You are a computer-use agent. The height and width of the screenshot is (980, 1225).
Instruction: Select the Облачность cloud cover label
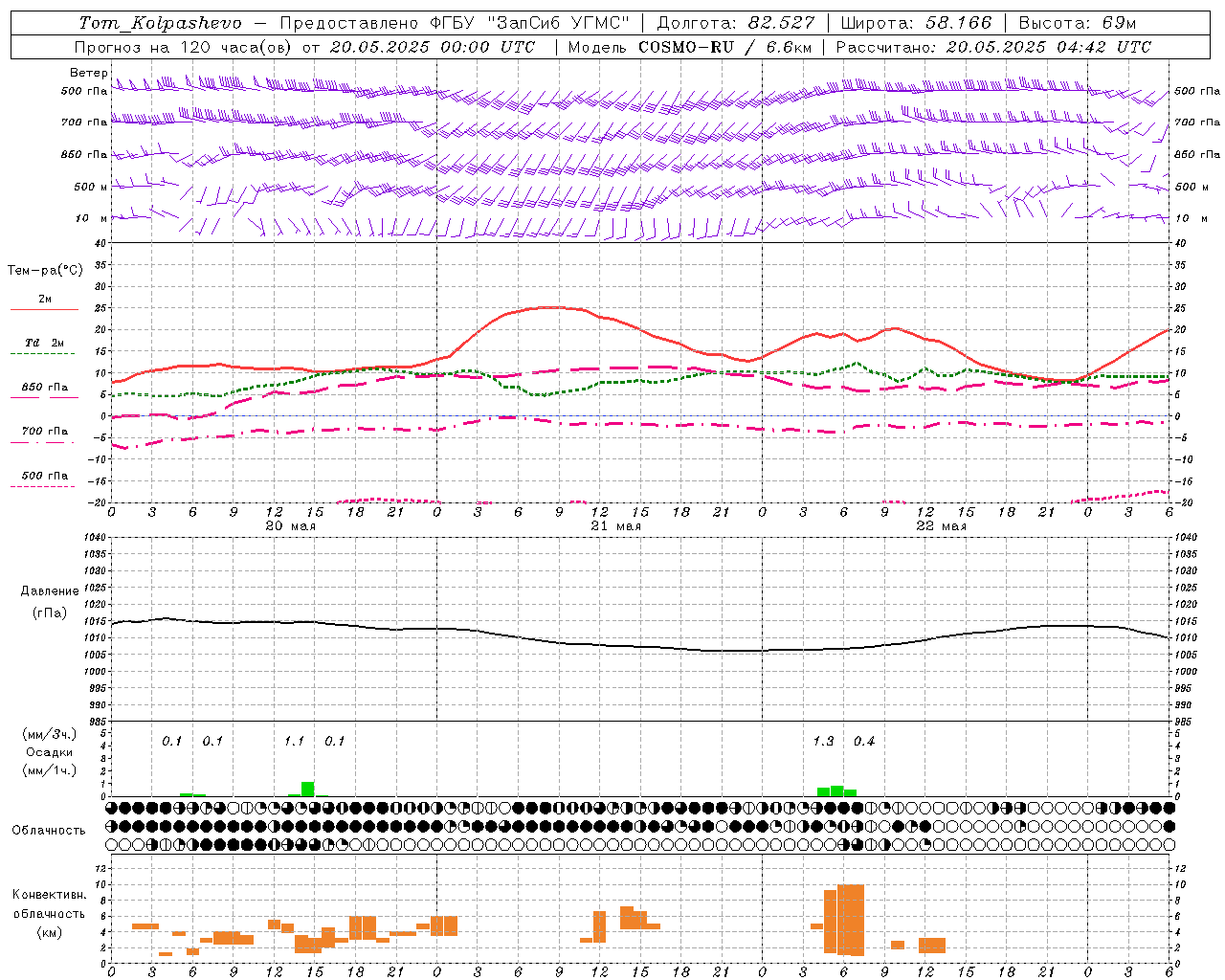tap(49, 830)
